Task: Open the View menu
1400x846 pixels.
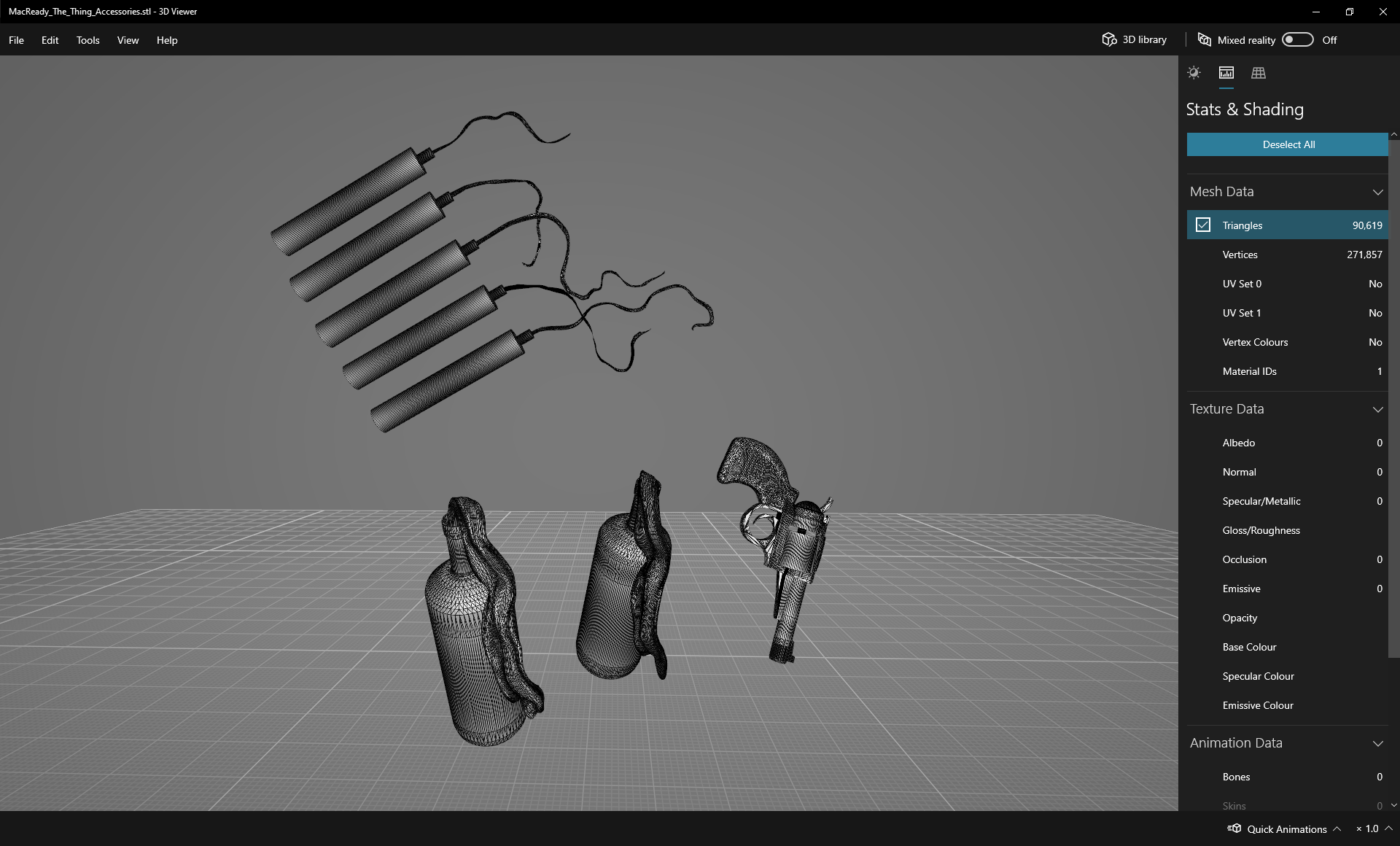Action: (x=128, y=40)
